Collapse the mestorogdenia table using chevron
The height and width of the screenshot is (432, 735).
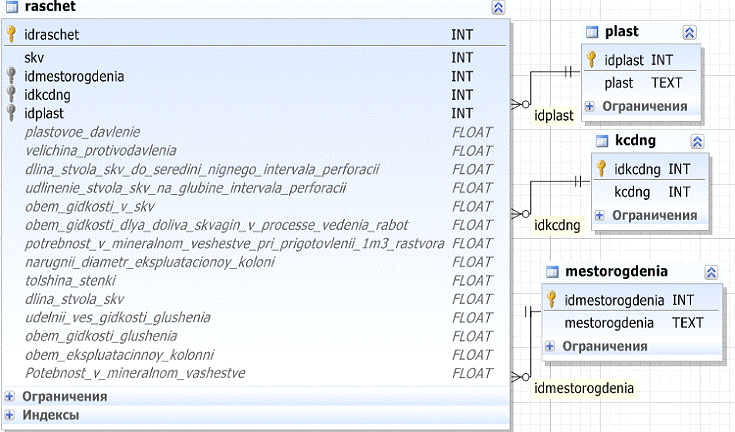click(711, 272)
